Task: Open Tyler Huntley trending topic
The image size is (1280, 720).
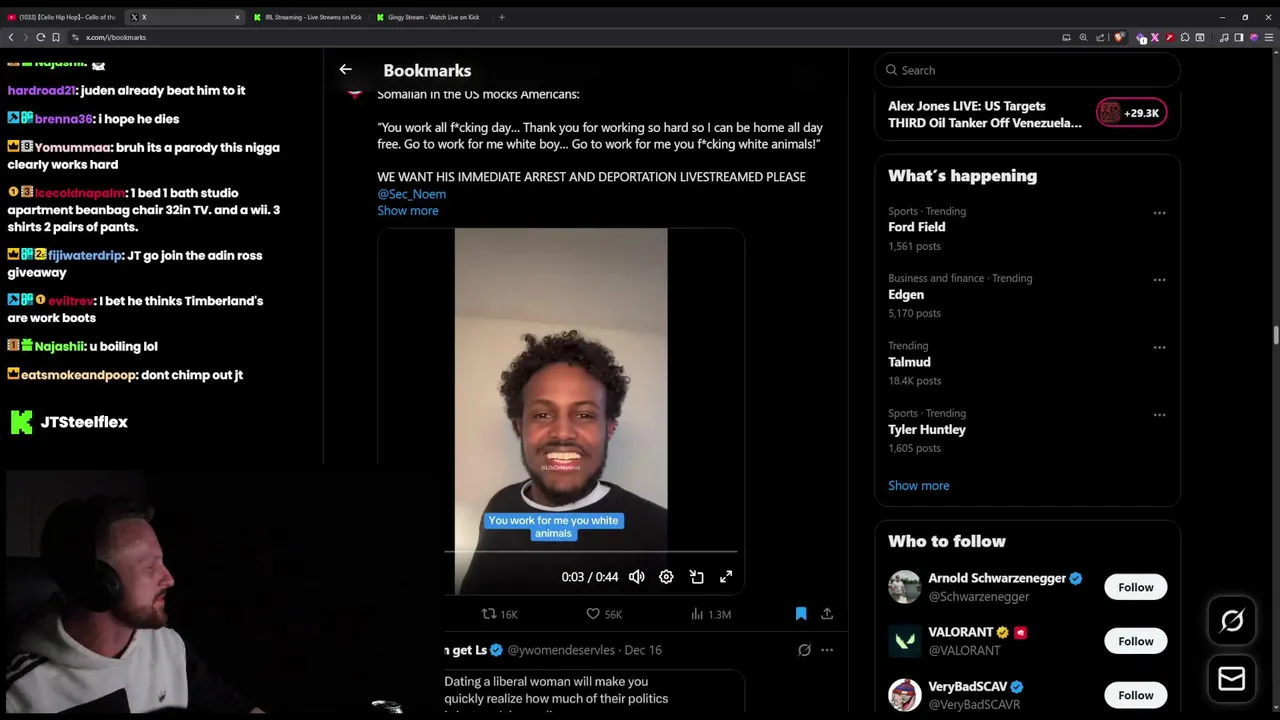Action: tap(927, 430)
